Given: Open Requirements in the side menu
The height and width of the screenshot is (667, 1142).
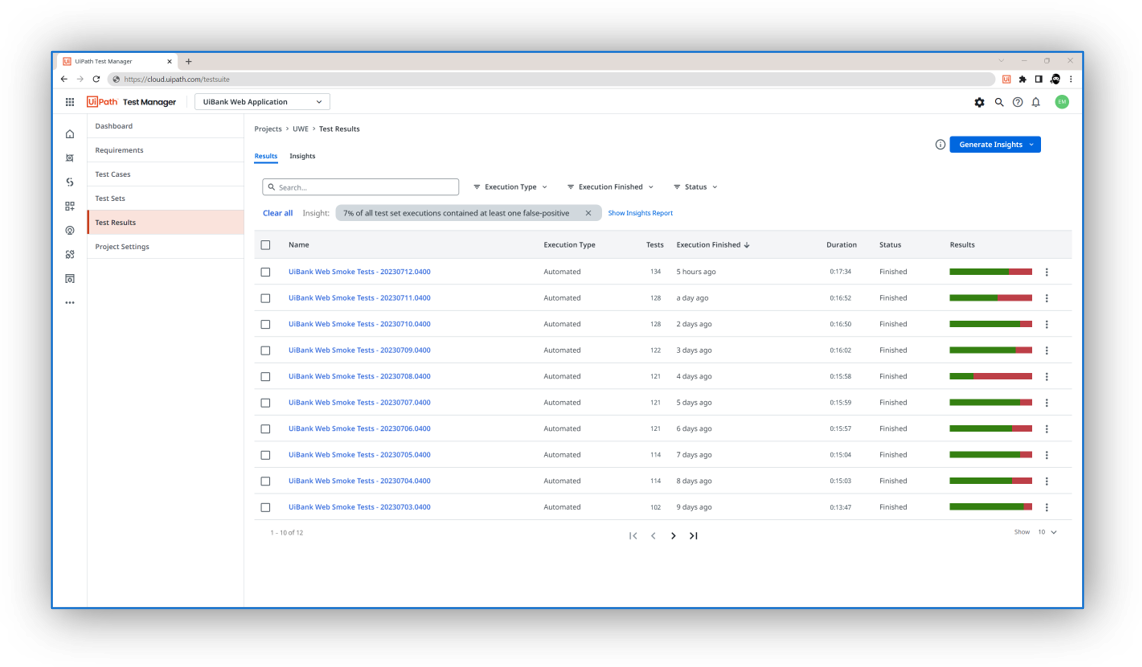Looking at the screenshot, I should 165,150.
